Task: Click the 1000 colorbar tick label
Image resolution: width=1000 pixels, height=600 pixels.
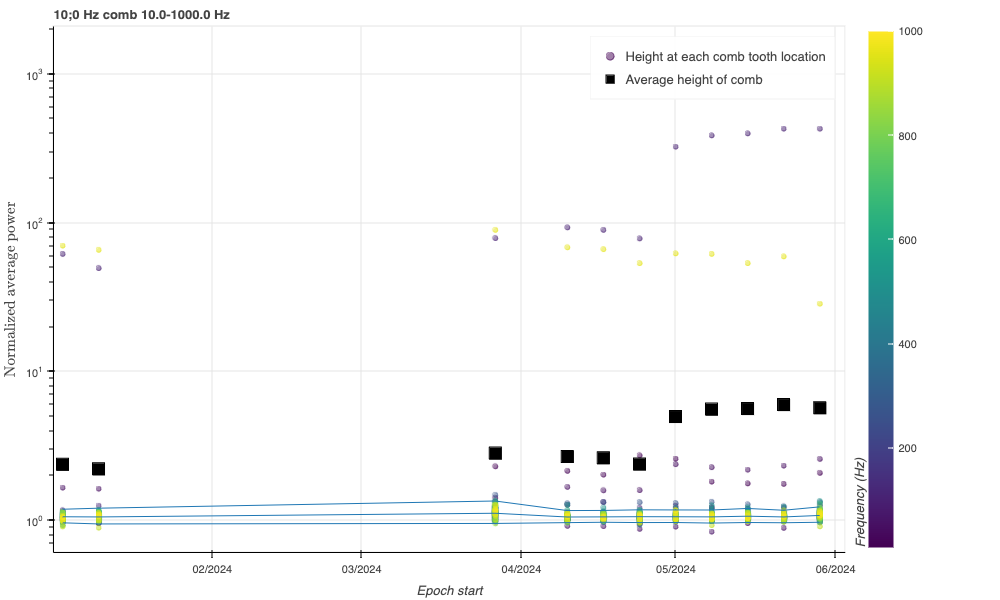Action: [910, 31]
